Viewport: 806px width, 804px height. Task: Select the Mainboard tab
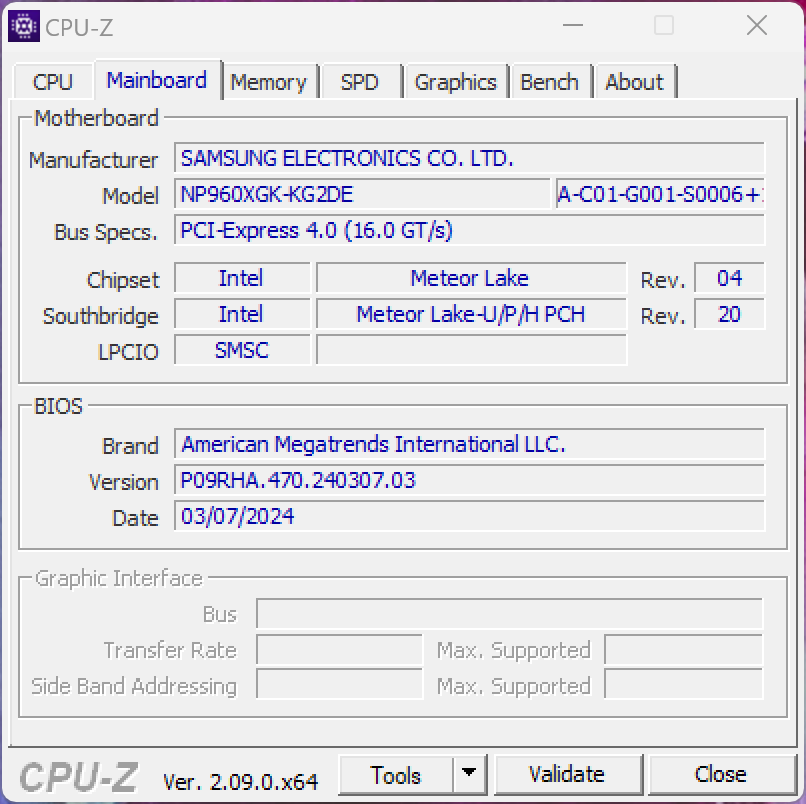point(157,80)
